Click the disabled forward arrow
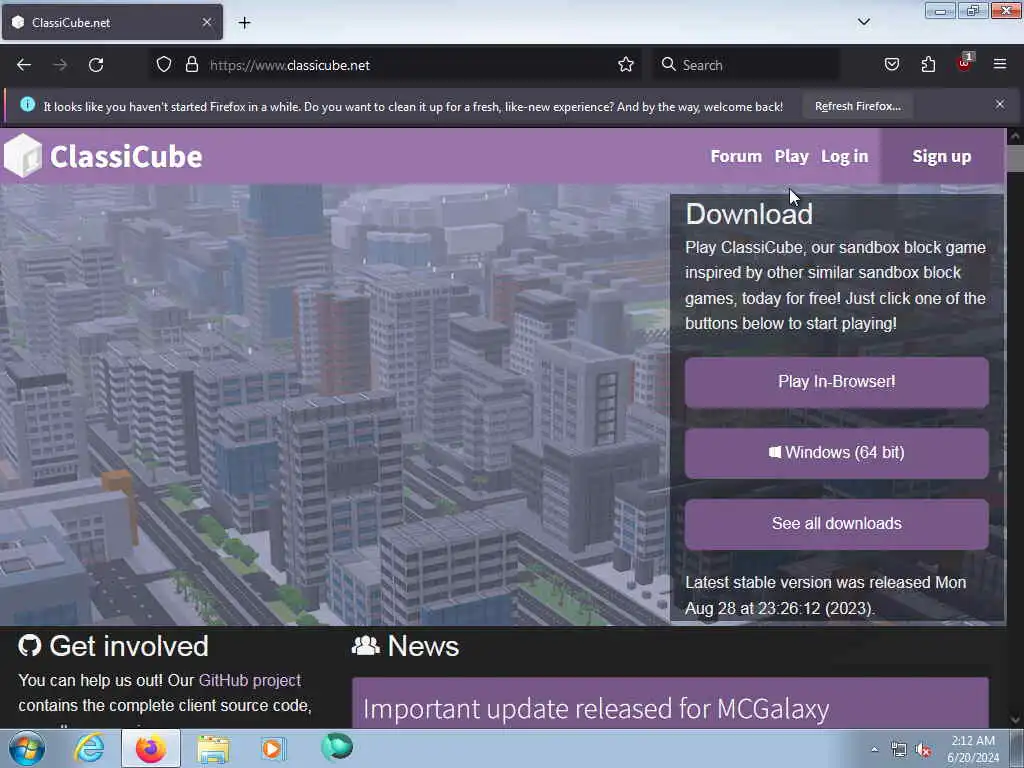The height and width of the screenshot is (768, 1024). tap(60, 65)
